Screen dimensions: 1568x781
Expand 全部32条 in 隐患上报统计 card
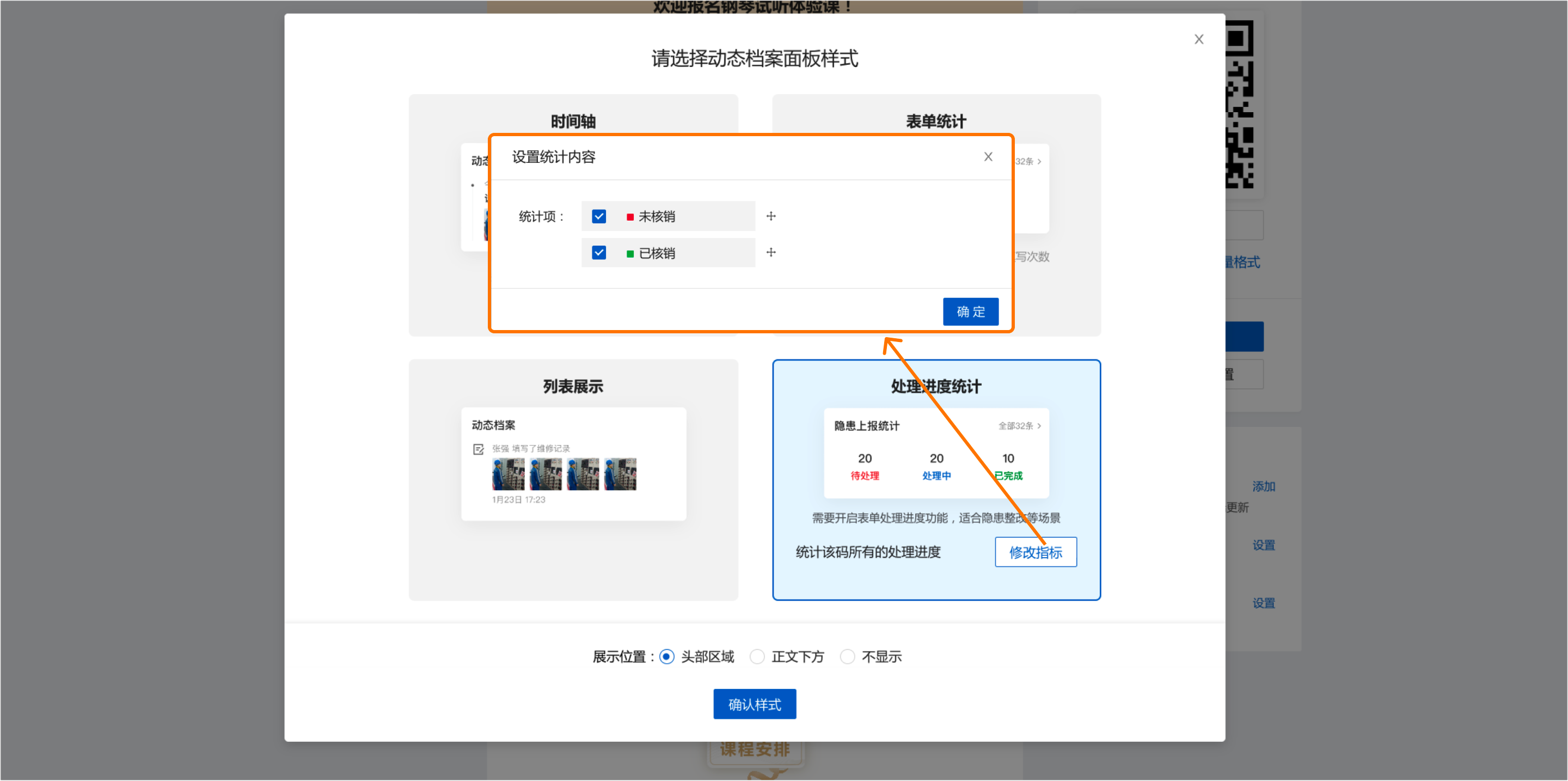pos(1019,425)
